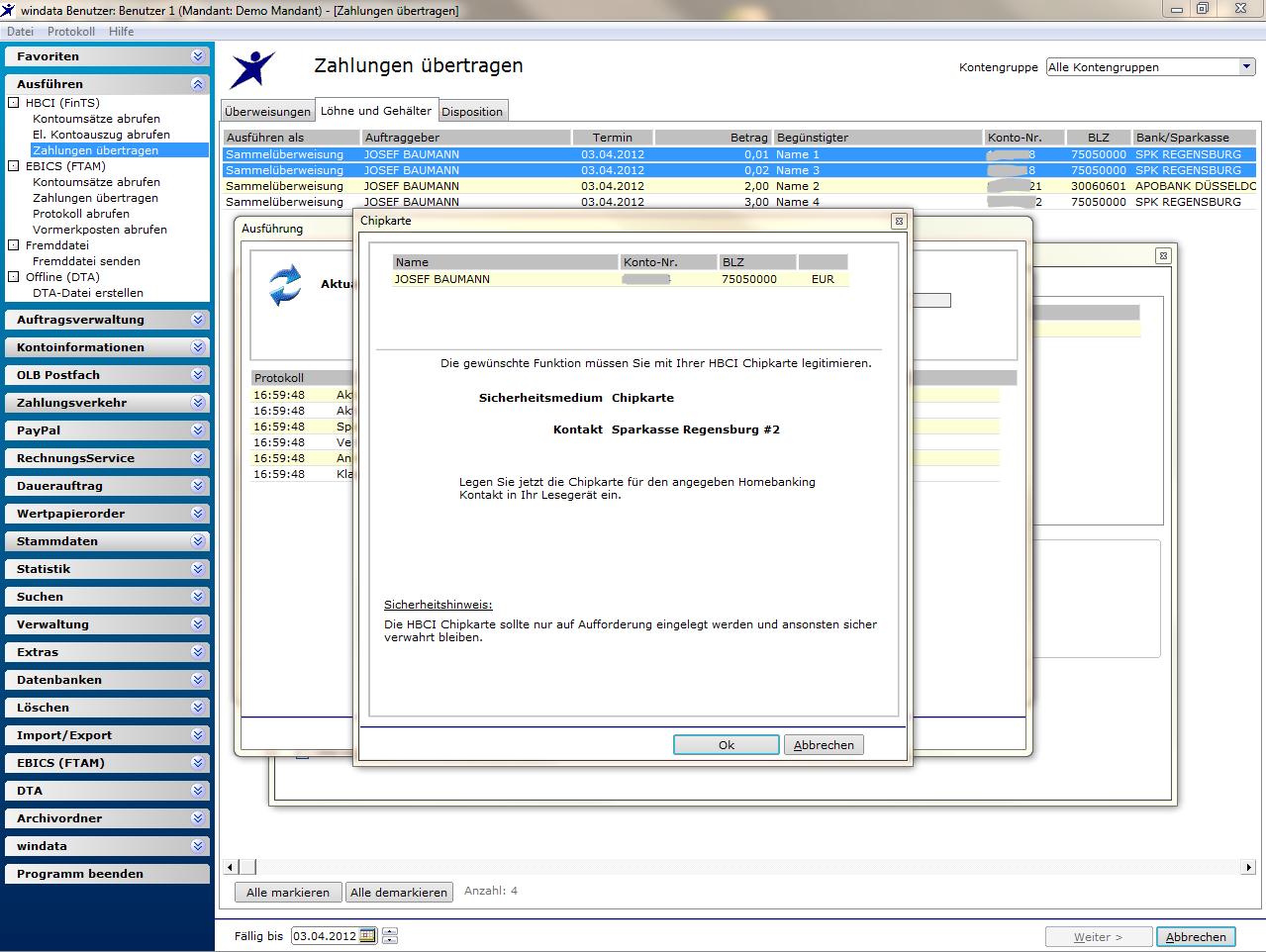This screenshot has height=952, width=1266.
Task: Switch to the Disposition tab
Action: pyautogui.click(x=472, y=112)
